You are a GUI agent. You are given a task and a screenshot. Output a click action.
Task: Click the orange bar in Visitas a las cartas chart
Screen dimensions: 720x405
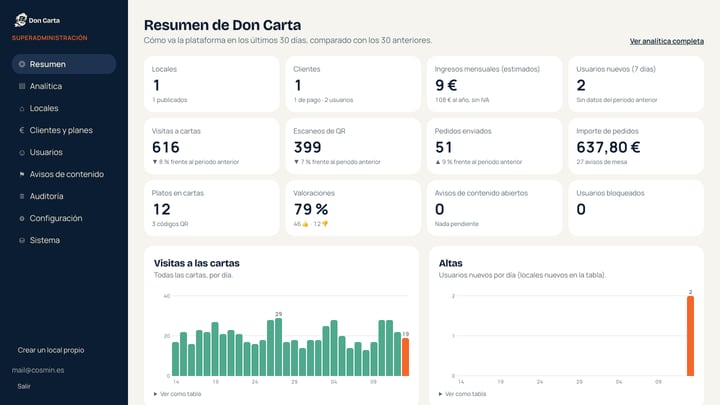(405, 357)
